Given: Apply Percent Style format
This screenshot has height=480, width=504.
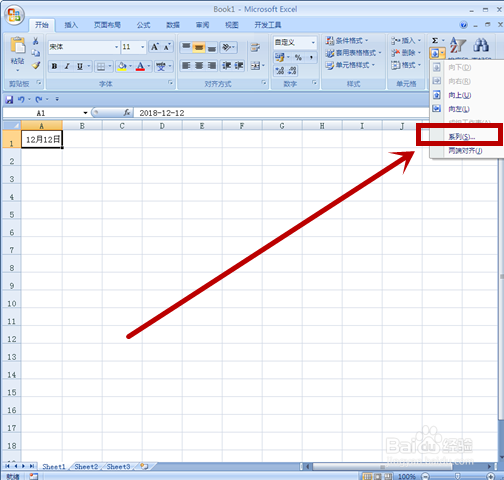Looking at the screenshot, I should [298, 58].
